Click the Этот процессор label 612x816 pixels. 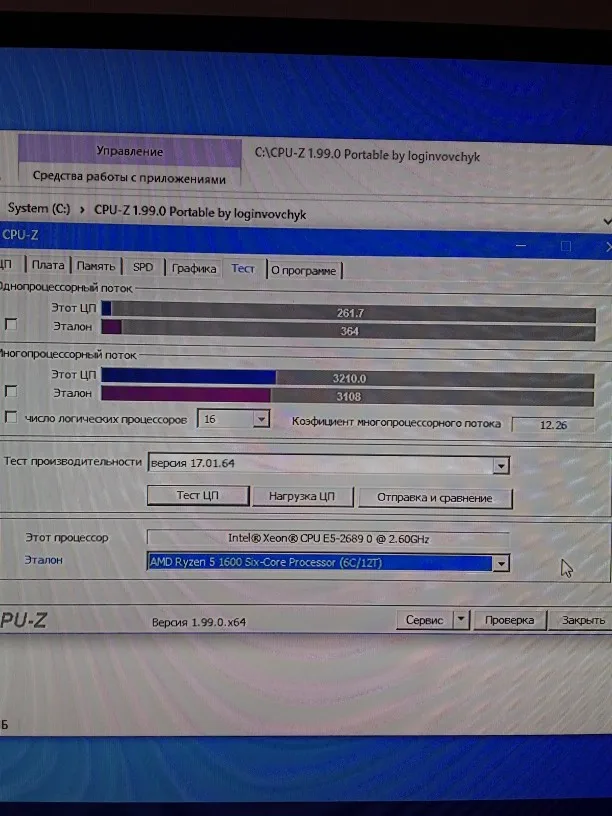click(67, 538)
